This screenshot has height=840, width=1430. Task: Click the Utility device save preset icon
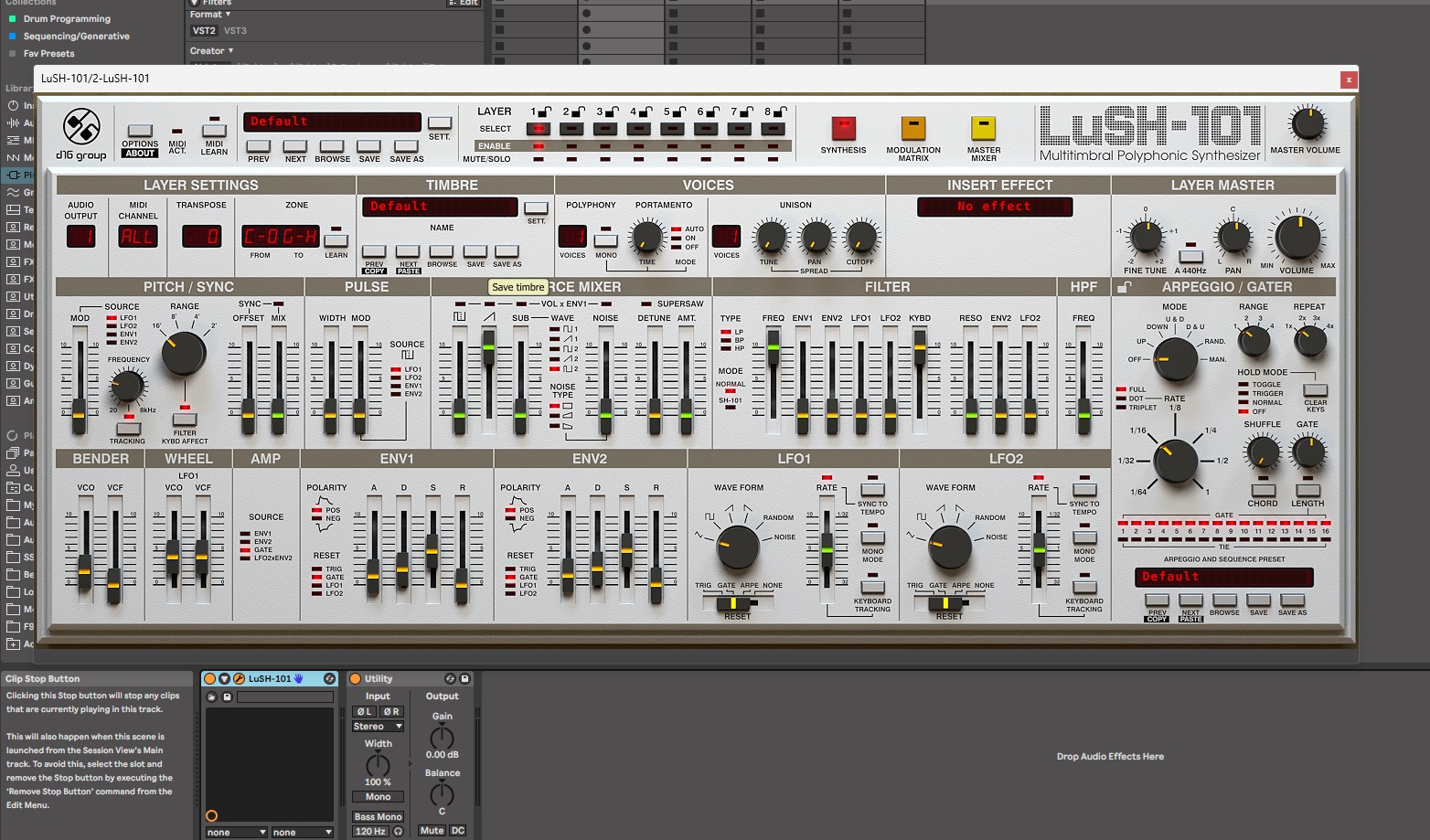(464, 678)
